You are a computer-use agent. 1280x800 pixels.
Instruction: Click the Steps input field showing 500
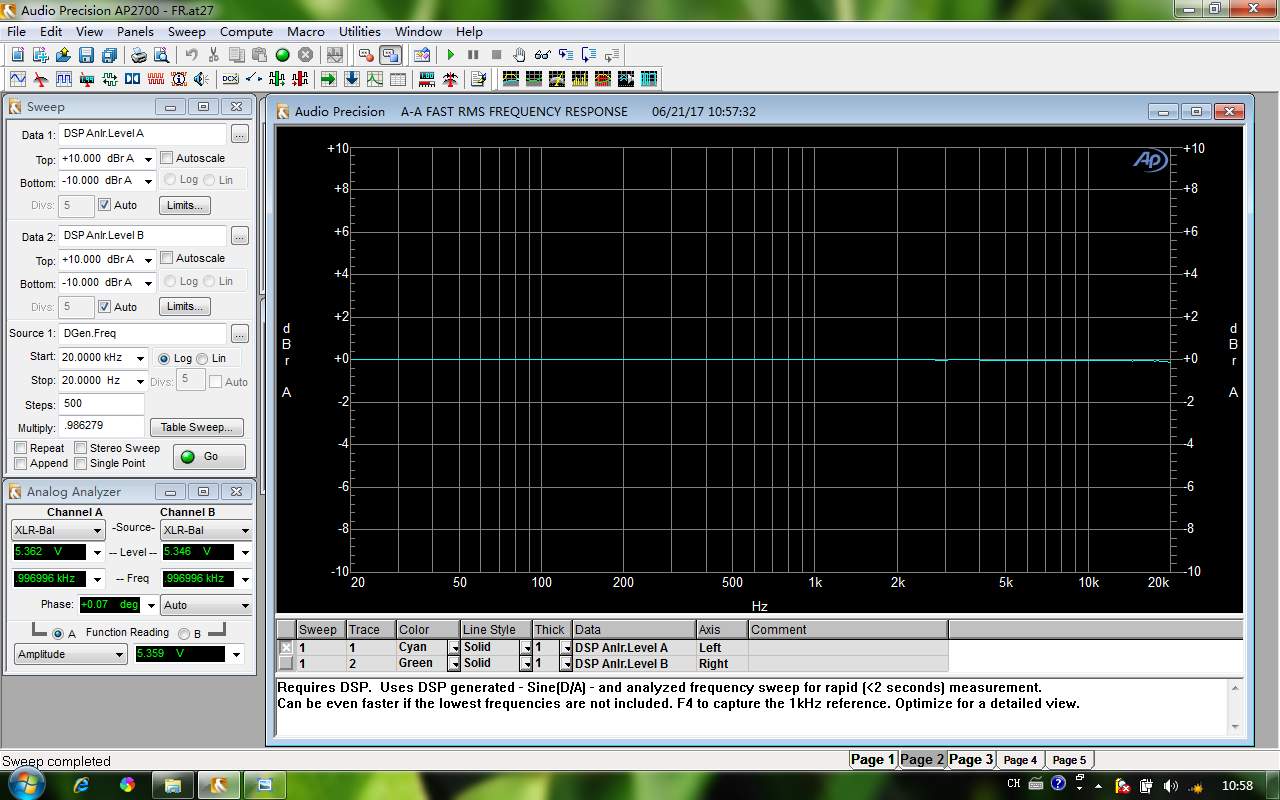pyautogui.click(x=101, y=404)
